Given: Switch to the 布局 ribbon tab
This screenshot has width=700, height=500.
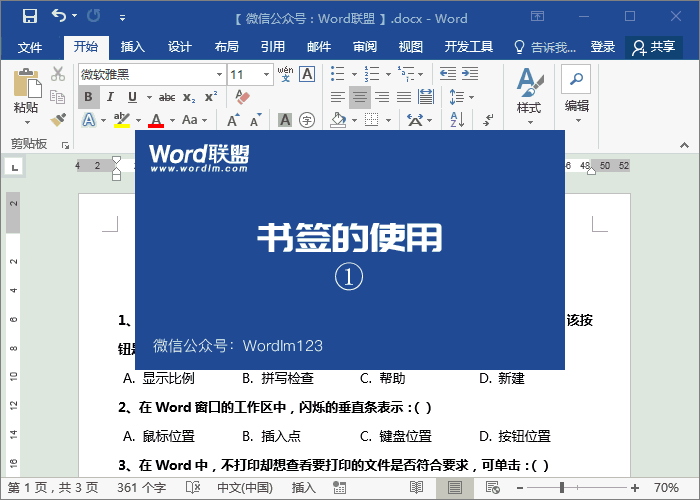Looking at the screenshot, I should pyautogui.click(x=226, y=46).
